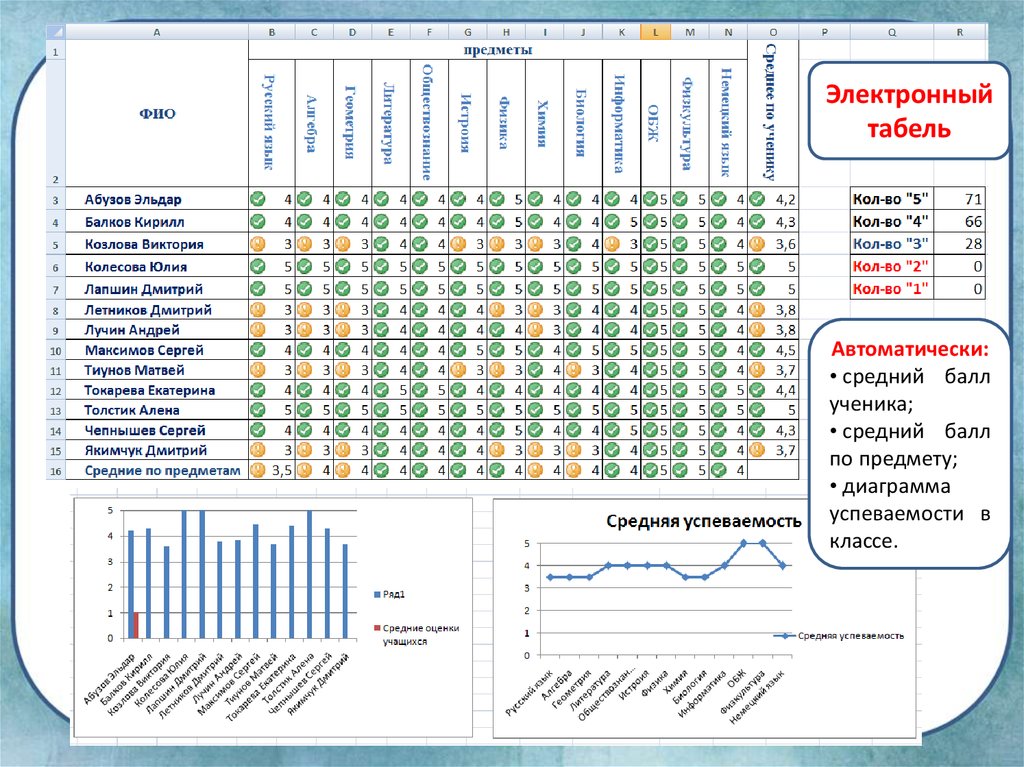Click green check icon in Токарева Екатерина's Литература cell
Image resolution: width=1024 pixels, height=767 pixels.
(x=381, y=390)
